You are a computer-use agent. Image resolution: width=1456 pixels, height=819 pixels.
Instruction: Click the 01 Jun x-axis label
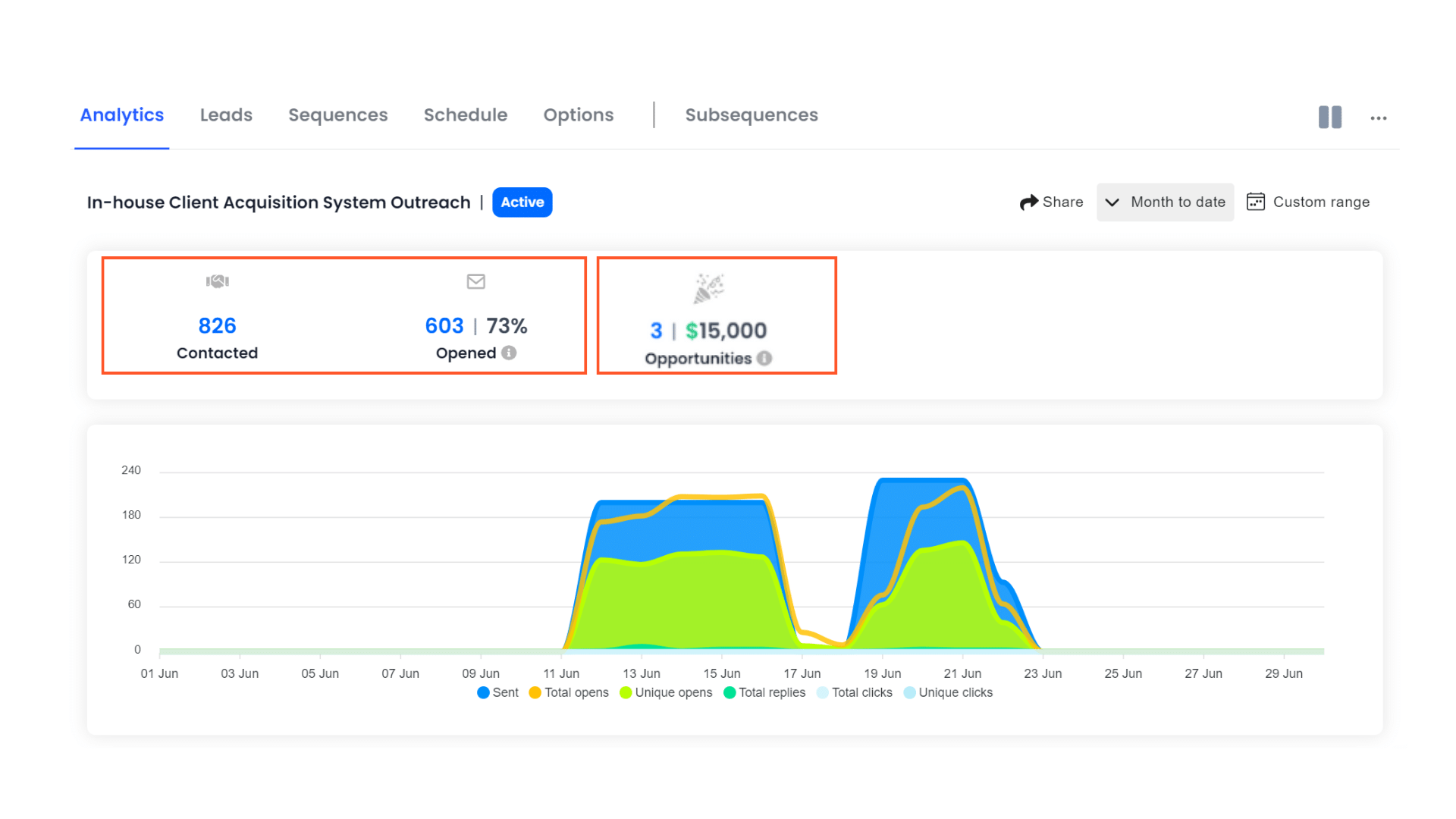pos(159,673)
